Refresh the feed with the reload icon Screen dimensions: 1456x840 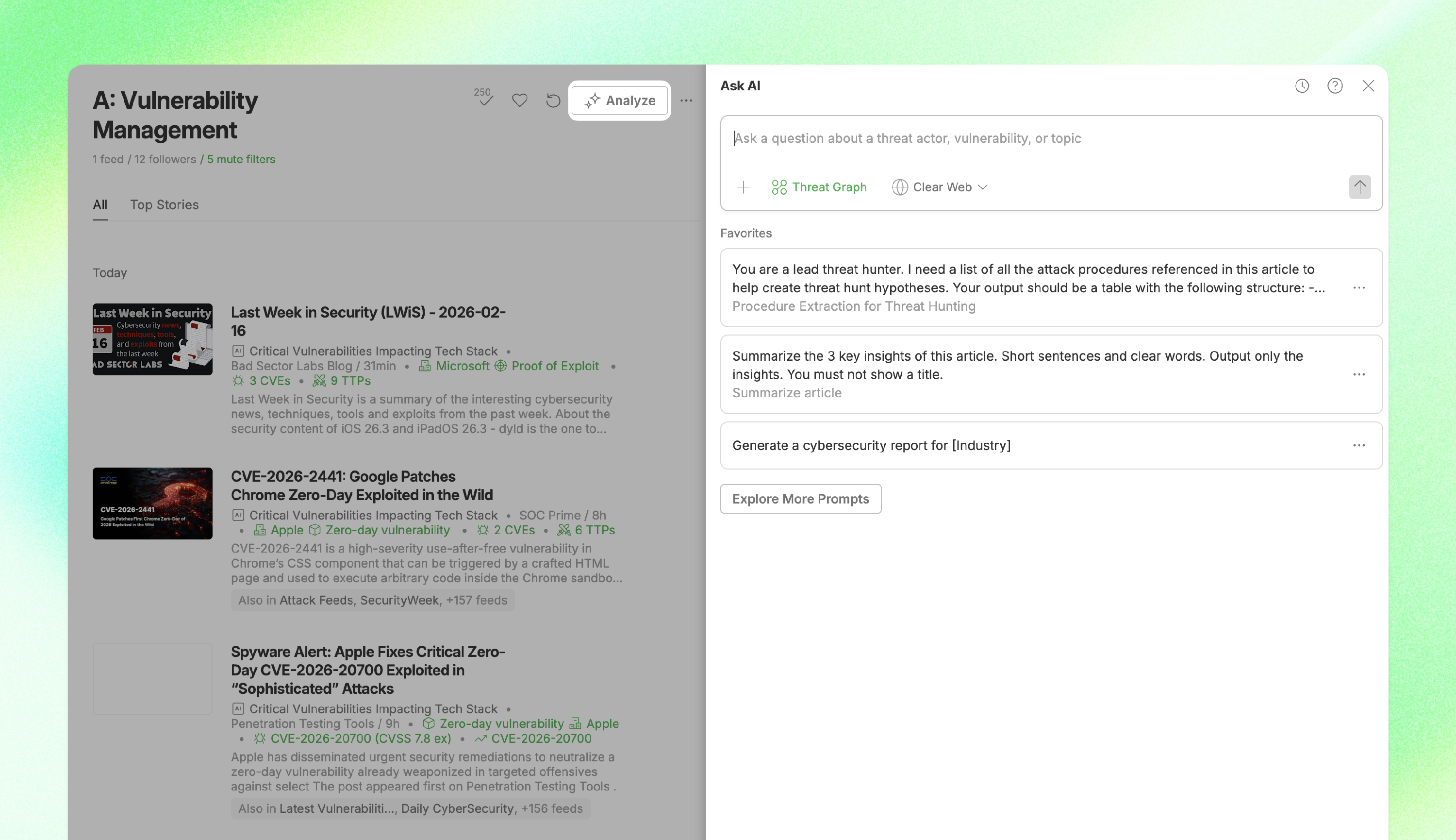pos(552,101)
